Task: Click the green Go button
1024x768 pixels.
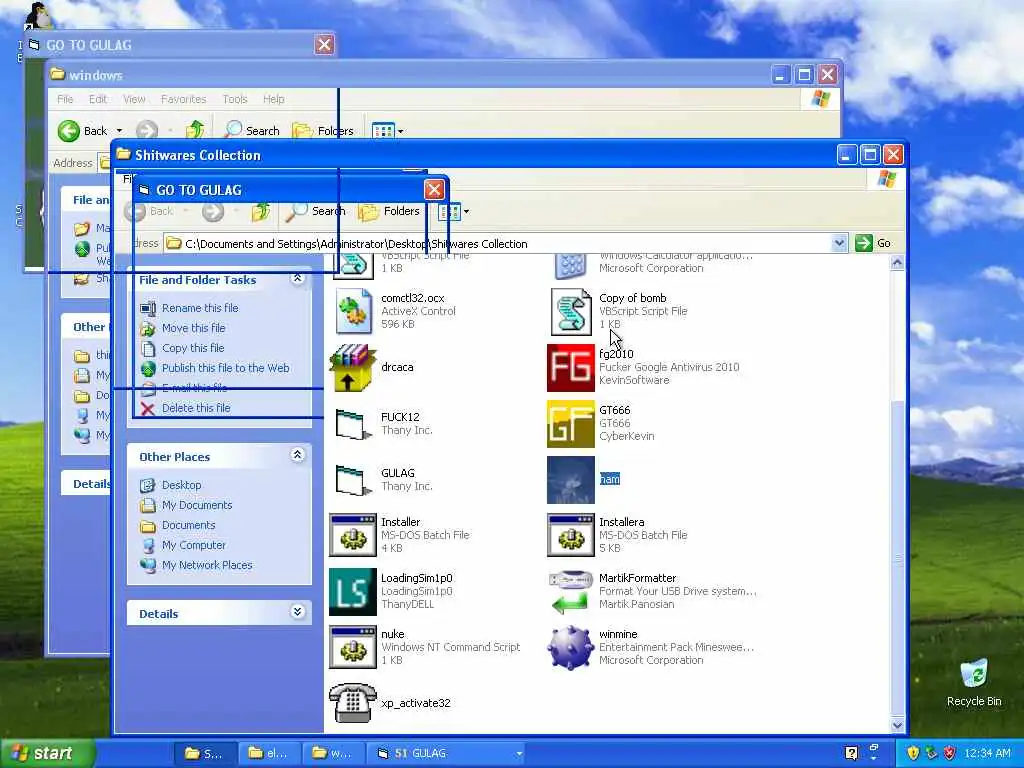Action: [x=873, y=243]
